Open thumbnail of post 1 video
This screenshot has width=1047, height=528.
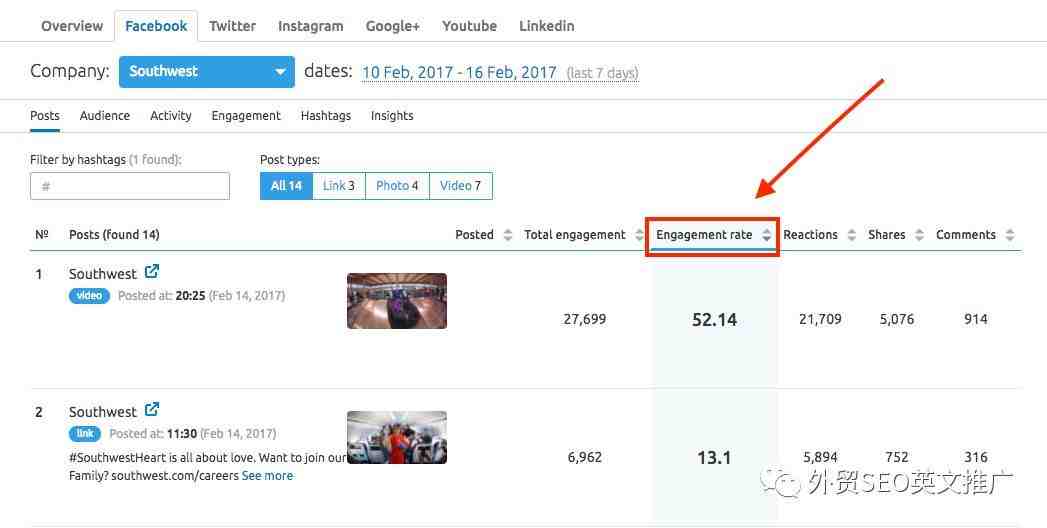pyautogui.click(x=397, y=301)
